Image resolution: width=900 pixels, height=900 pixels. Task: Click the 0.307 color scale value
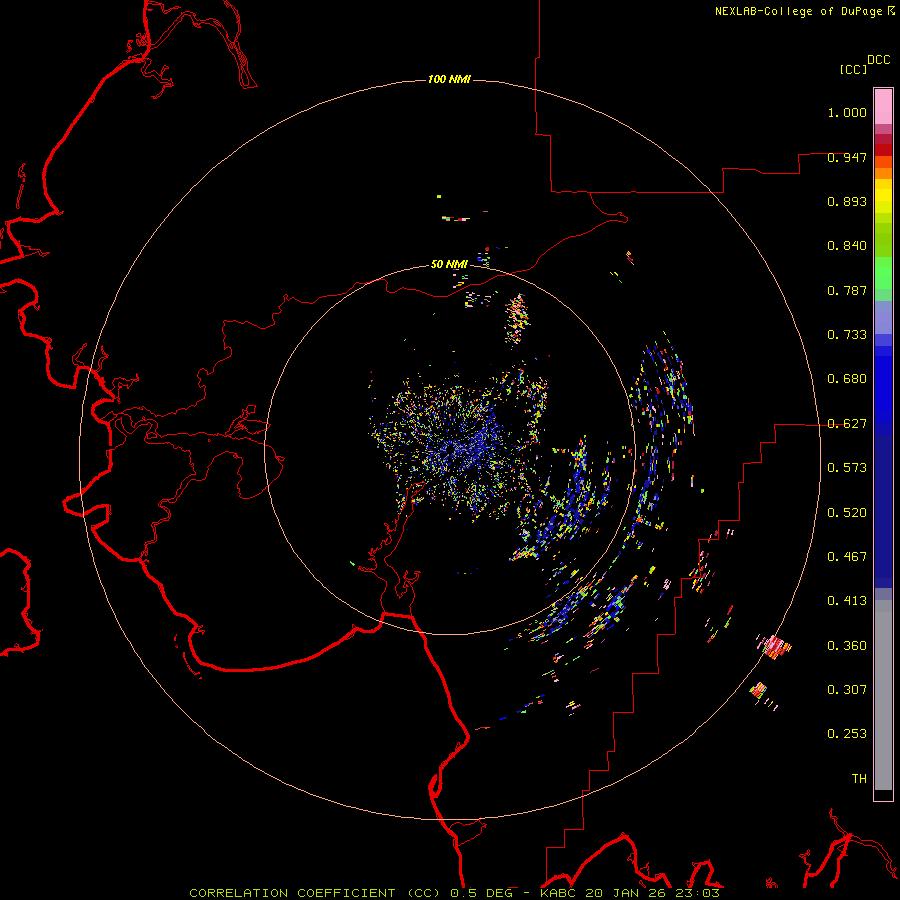pyautogui.click(x=847, y=690)
